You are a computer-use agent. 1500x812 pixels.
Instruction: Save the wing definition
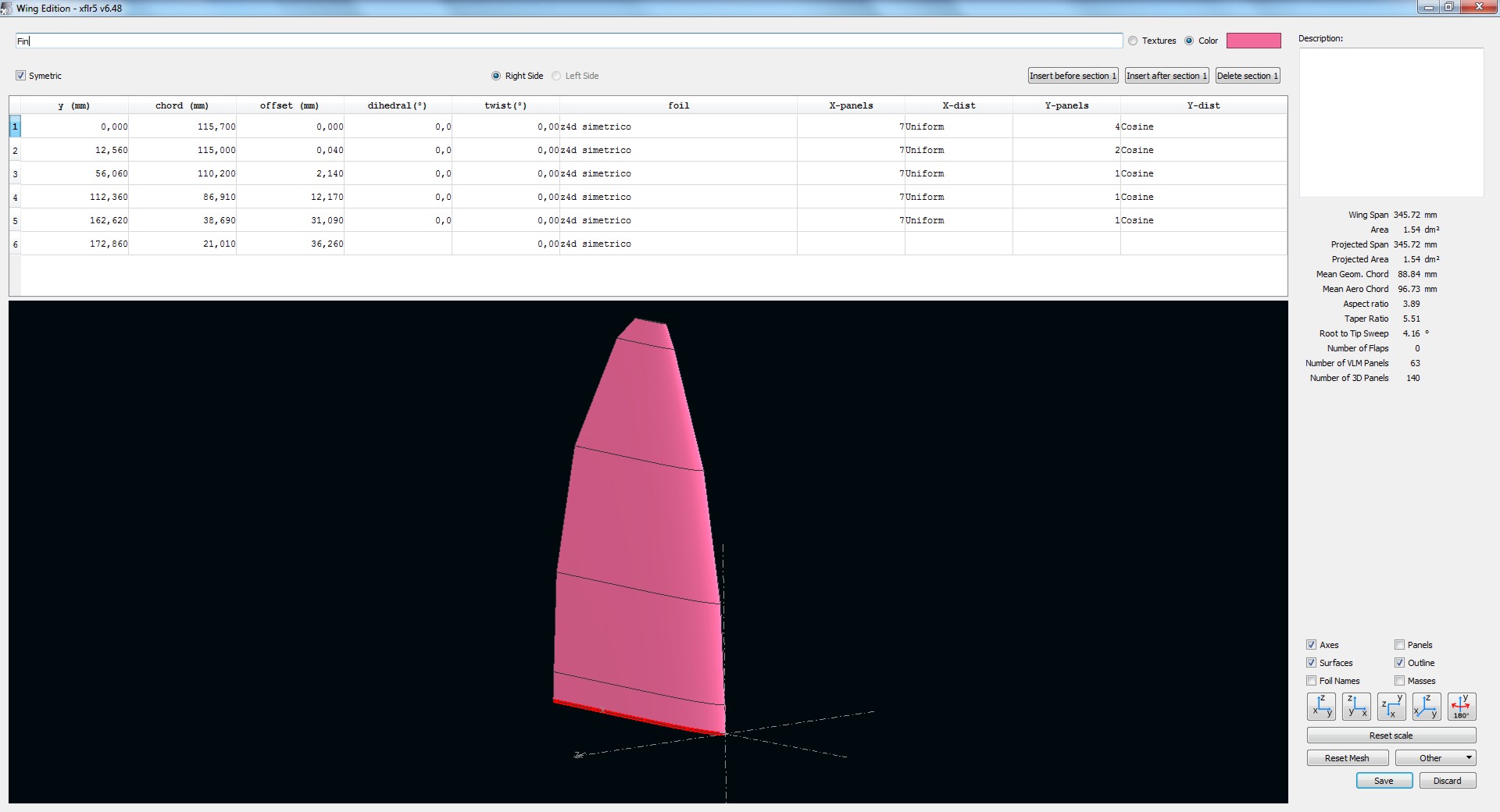1384,781
